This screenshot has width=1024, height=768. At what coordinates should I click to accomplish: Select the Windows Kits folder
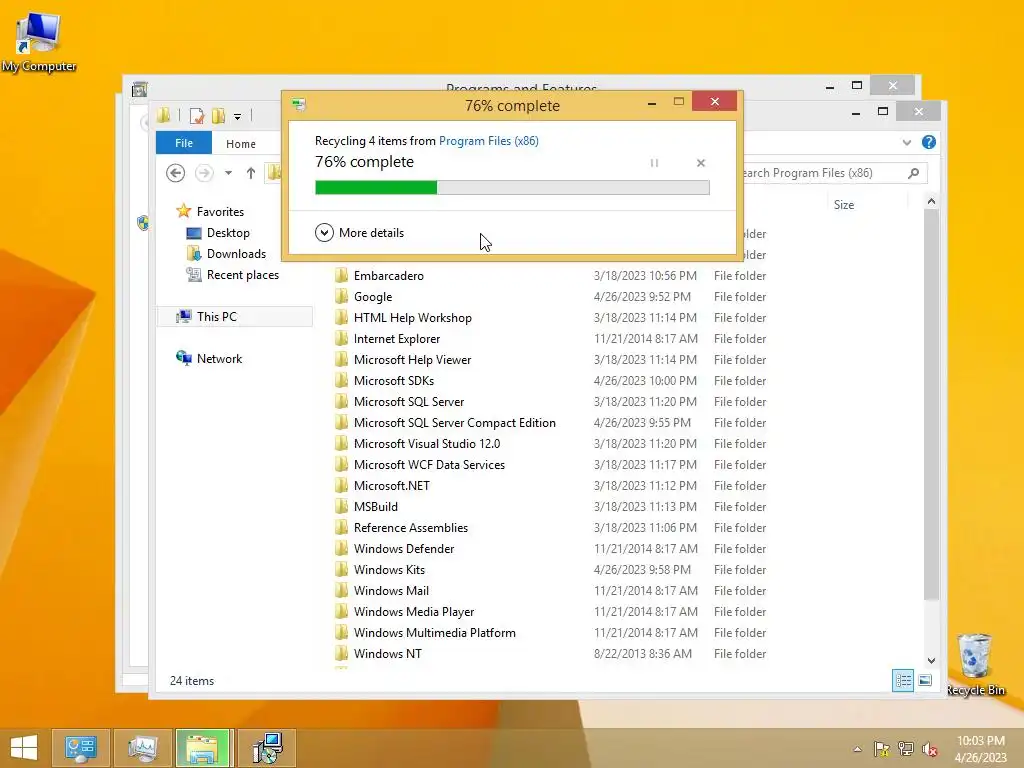(389, 569)
